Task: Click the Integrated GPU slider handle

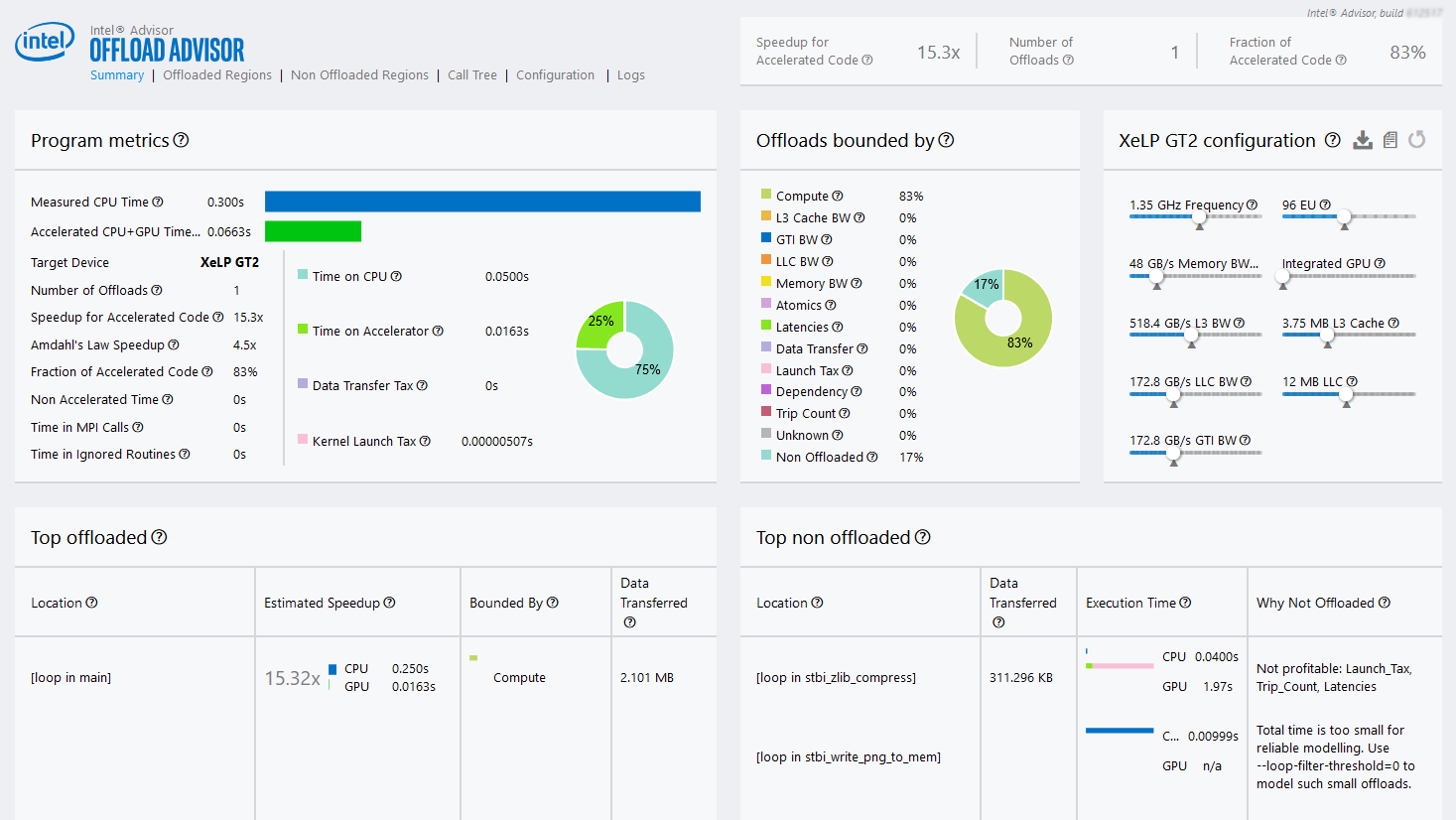Action: (1283, 277)
